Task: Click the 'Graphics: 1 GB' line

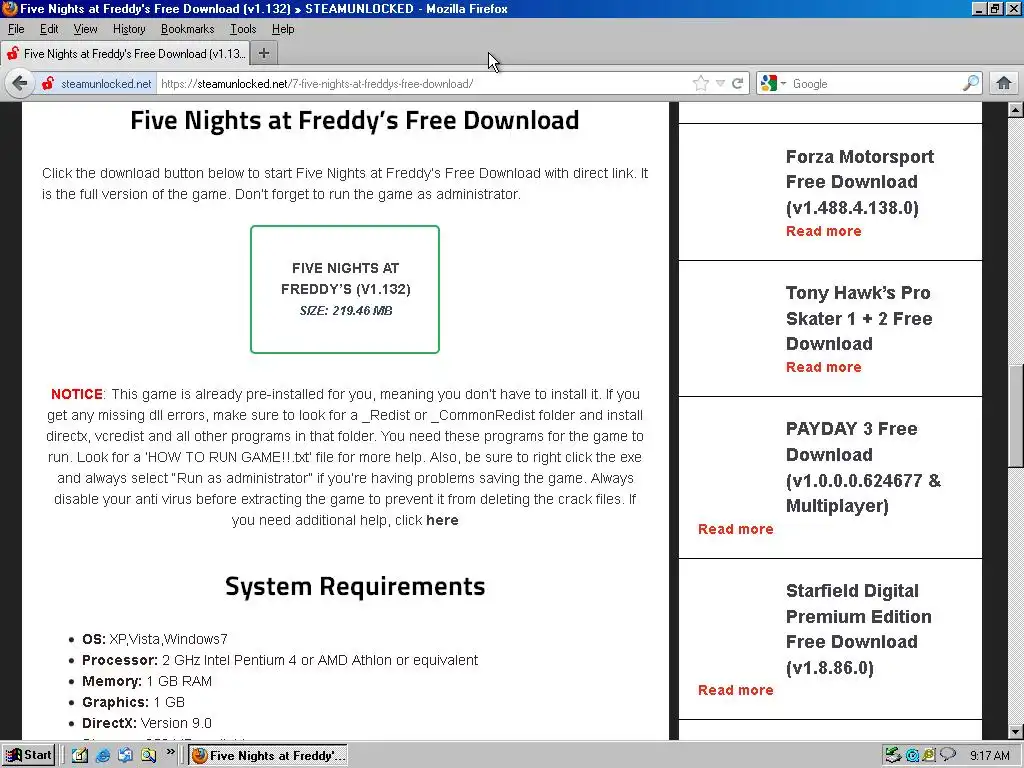Action: point(133,702)
